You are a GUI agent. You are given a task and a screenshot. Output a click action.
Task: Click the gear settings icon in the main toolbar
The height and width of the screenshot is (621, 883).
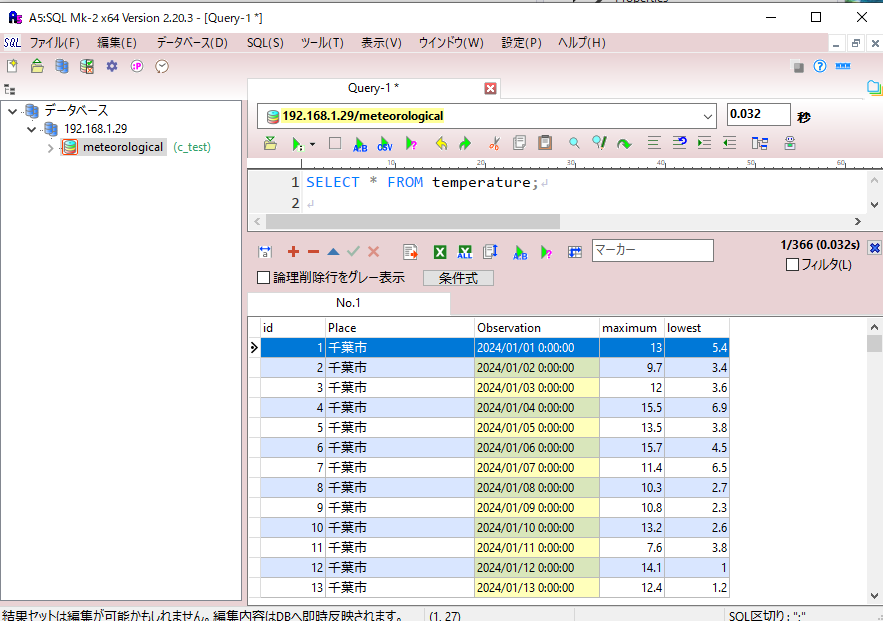(x=112, y=66)
